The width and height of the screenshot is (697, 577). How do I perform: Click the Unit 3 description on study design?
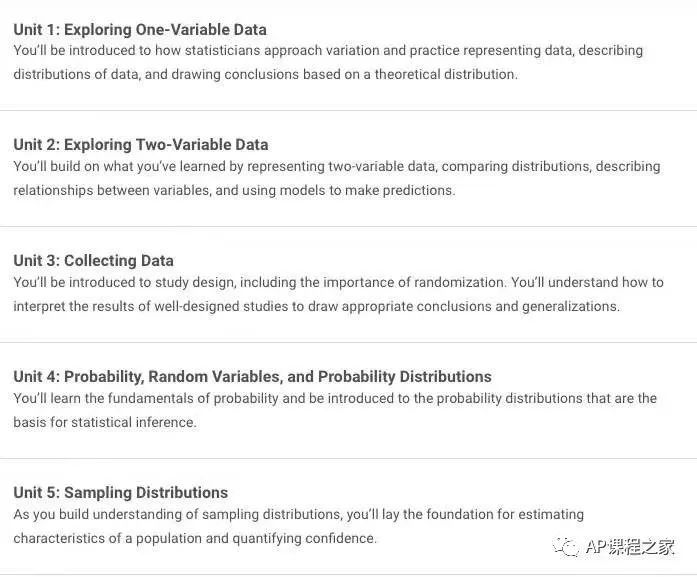click(338, 294)
